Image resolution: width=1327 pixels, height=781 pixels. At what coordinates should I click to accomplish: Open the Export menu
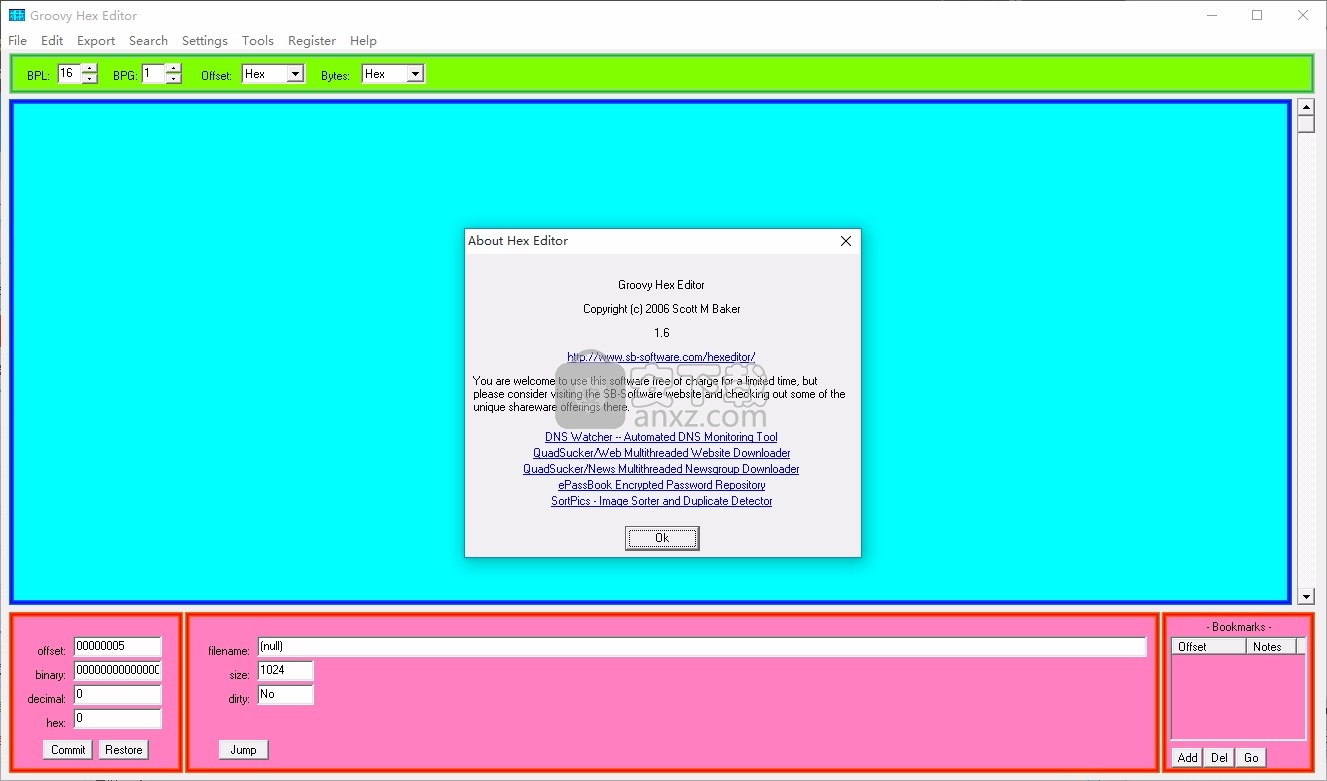click(96, 41)
